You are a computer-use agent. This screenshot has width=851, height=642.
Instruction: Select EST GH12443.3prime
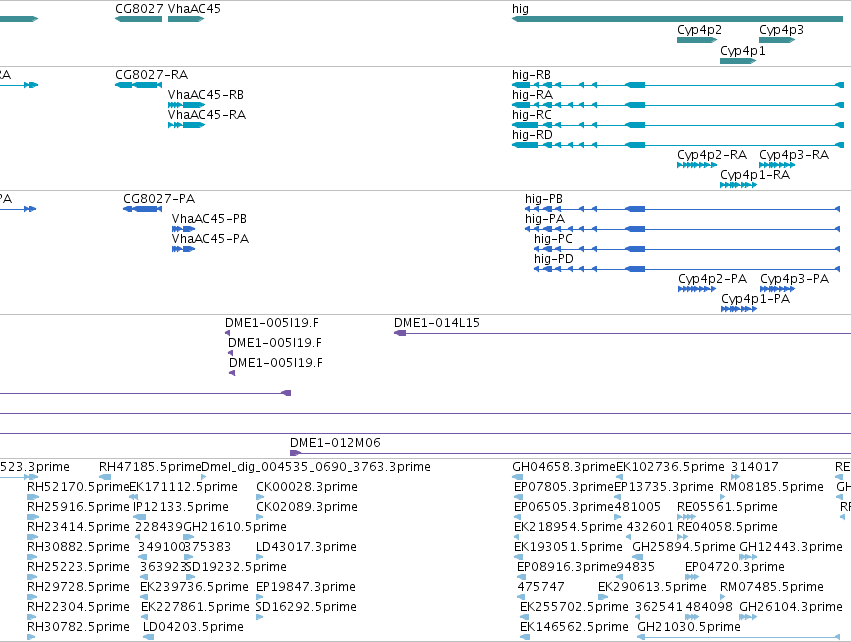coord(748,557)
